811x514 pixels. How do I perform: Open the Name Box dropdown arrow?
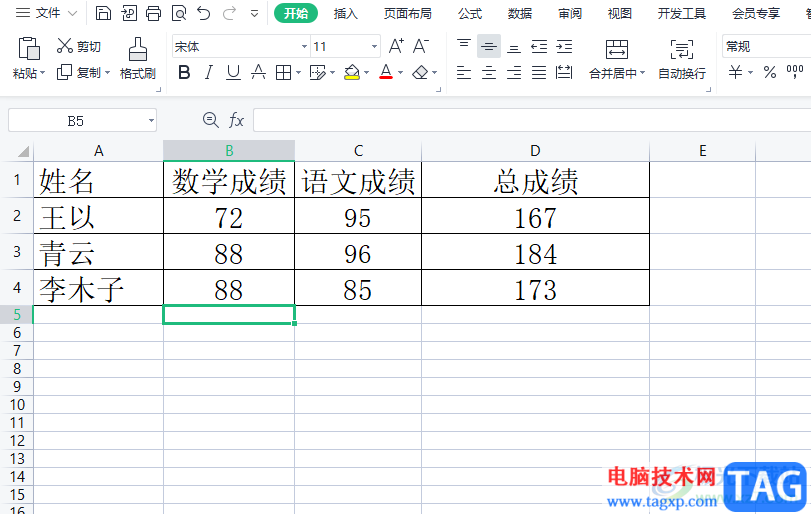151,121
